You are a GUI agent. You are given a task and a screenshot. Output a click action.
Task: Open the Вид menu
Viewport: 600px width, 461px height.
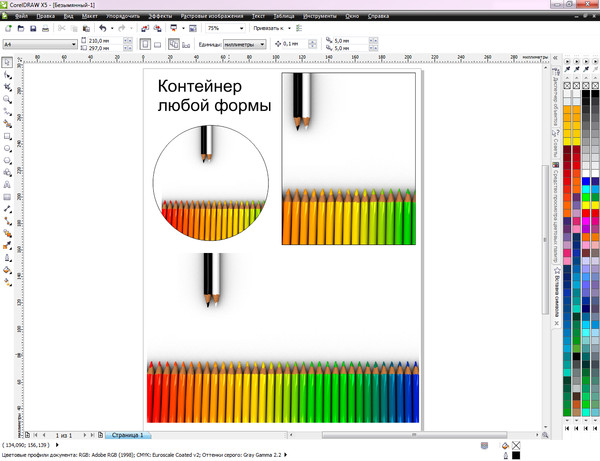68,16
